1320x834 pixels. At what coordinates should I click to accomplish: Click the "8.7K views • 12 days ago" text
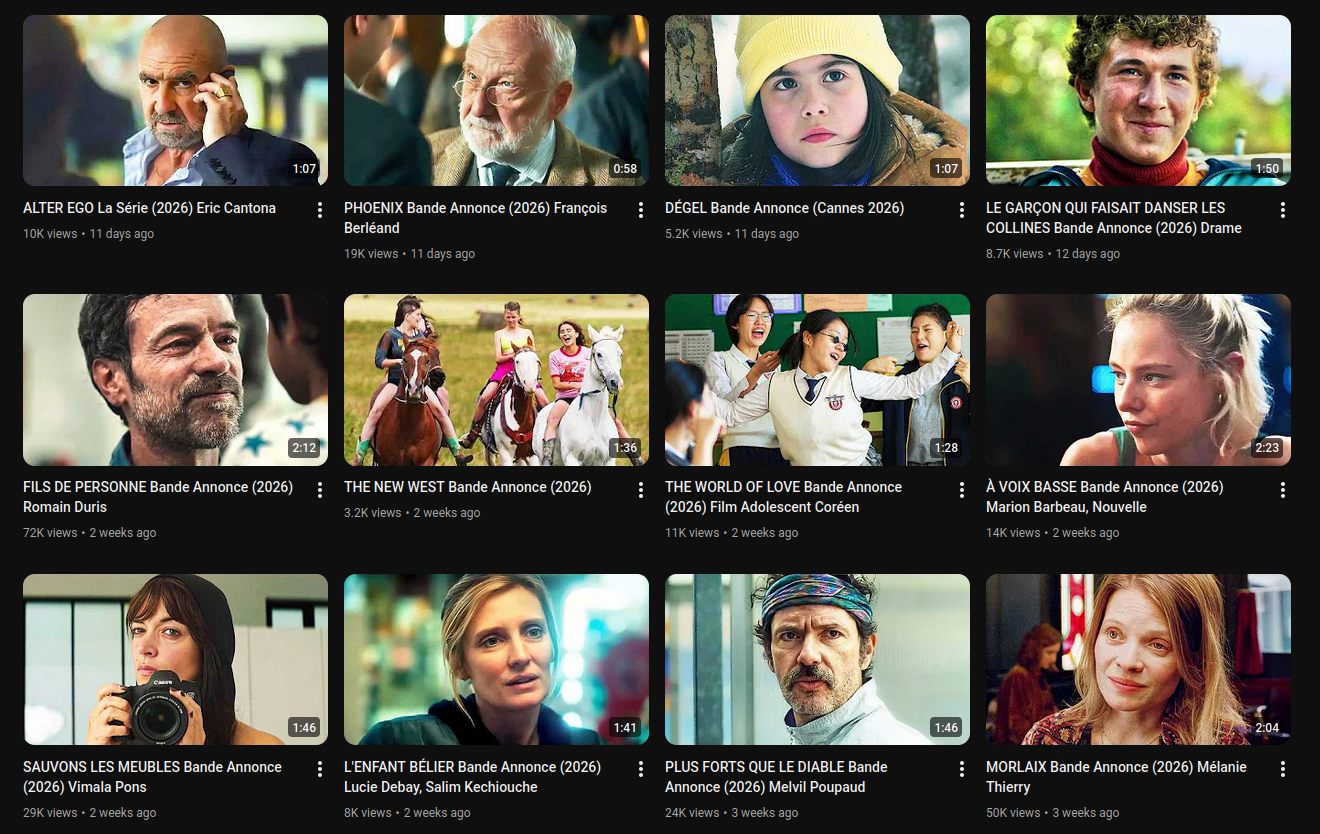pyautogui.click(x=1053, y=254)
